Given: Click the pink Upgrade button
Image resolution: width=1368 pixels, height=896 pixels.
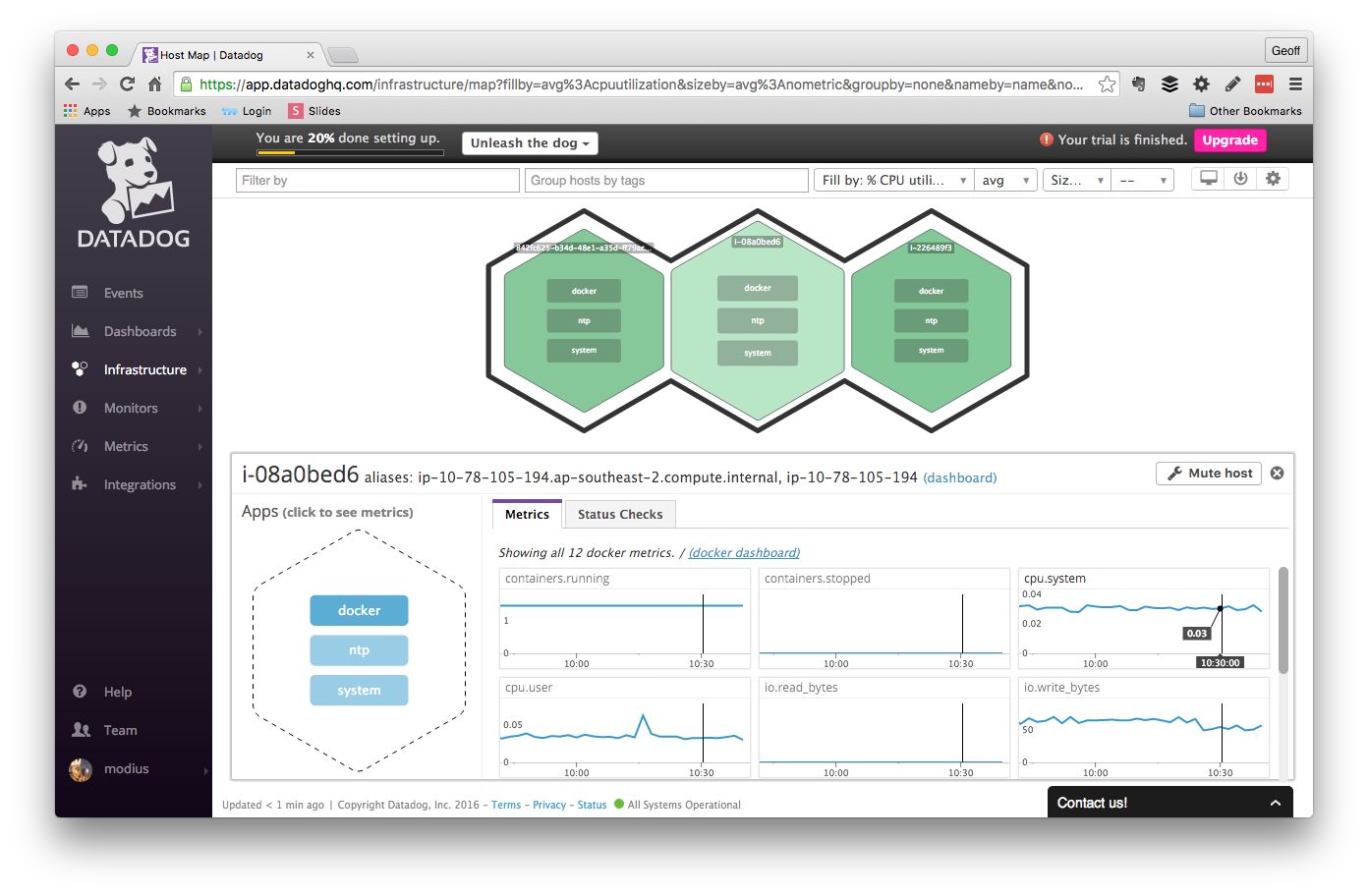Looking at the screenshot, I should tap(1229, 140).
